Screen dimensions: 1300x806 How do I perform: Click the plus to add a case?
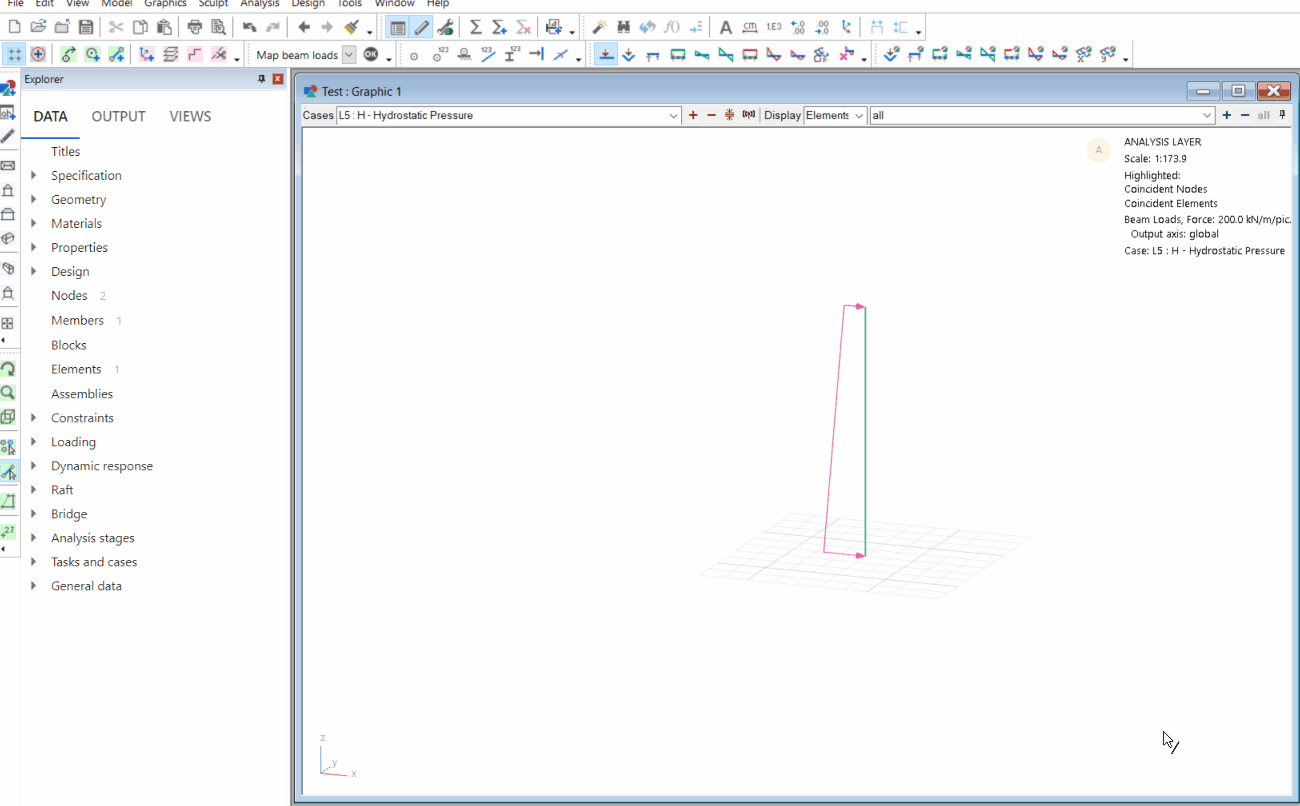click(693, 115)
